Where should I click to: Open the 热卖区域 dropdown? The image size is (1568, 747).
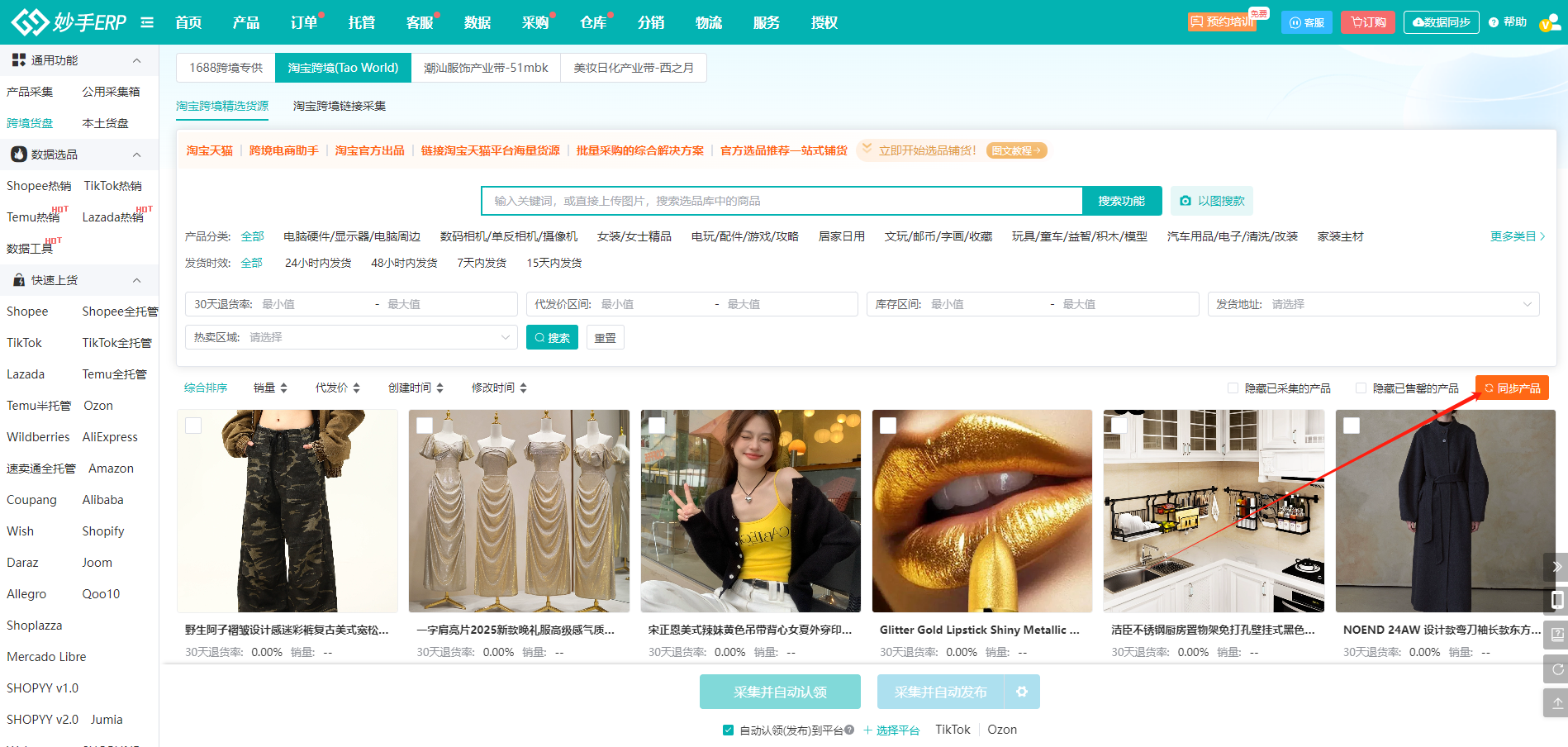coord(351,337)
